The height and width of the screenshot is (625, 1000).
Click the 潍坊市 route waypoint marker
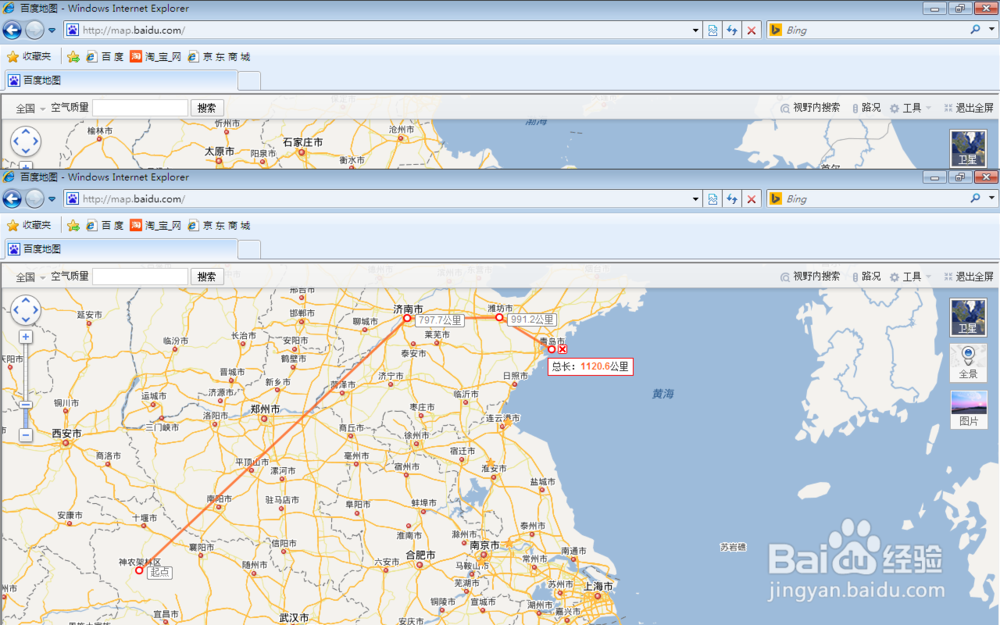(x=499, y=317)
